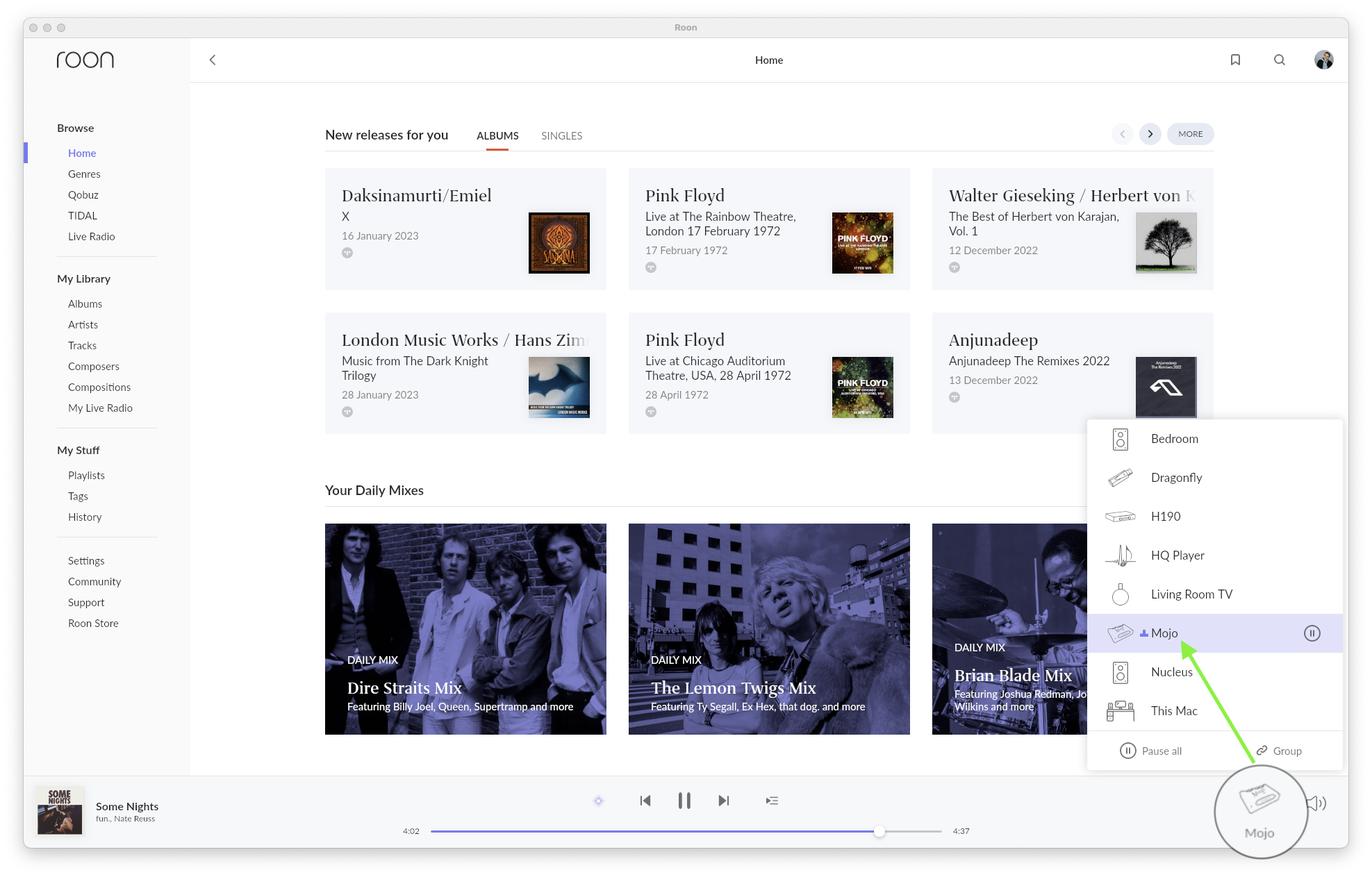Screen dimensions: 1372x877
Task: Select the Bedroom zone
Action: (x=1214, y=439)
